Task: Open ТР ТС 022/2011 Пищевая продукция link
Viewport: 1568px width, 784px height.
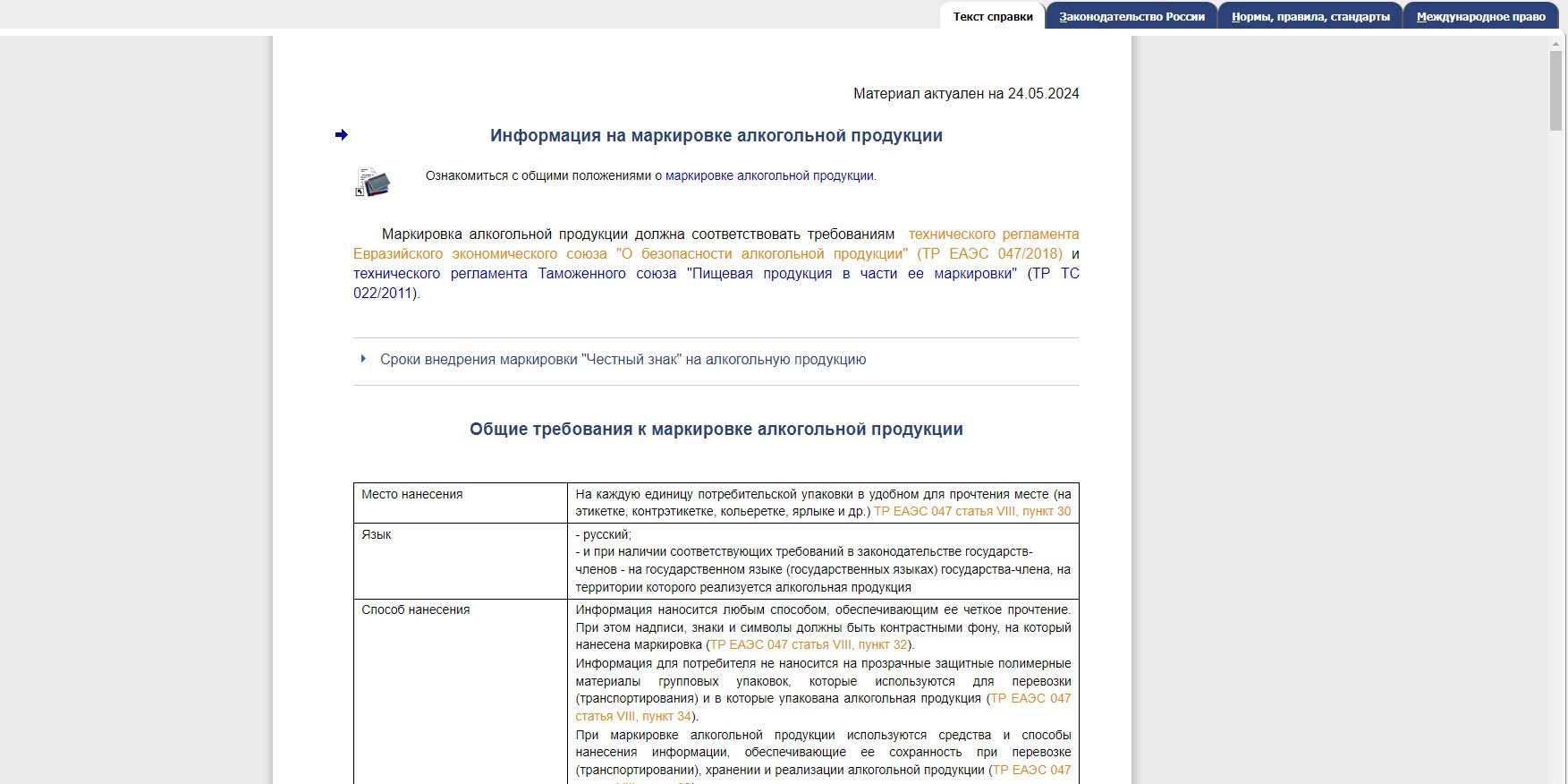Action: (716, 283)
